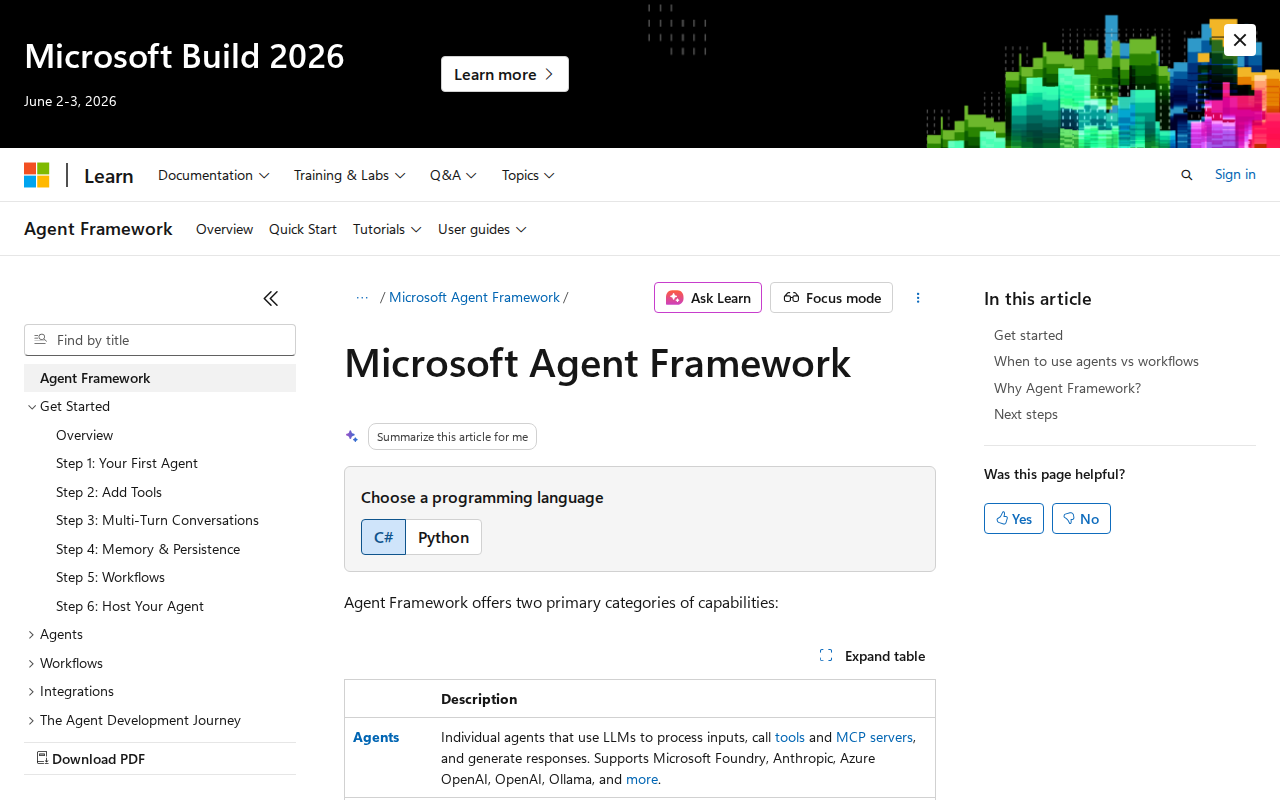Collapse the Get Started tree section
1280x800 pixels.
(32, 407)
